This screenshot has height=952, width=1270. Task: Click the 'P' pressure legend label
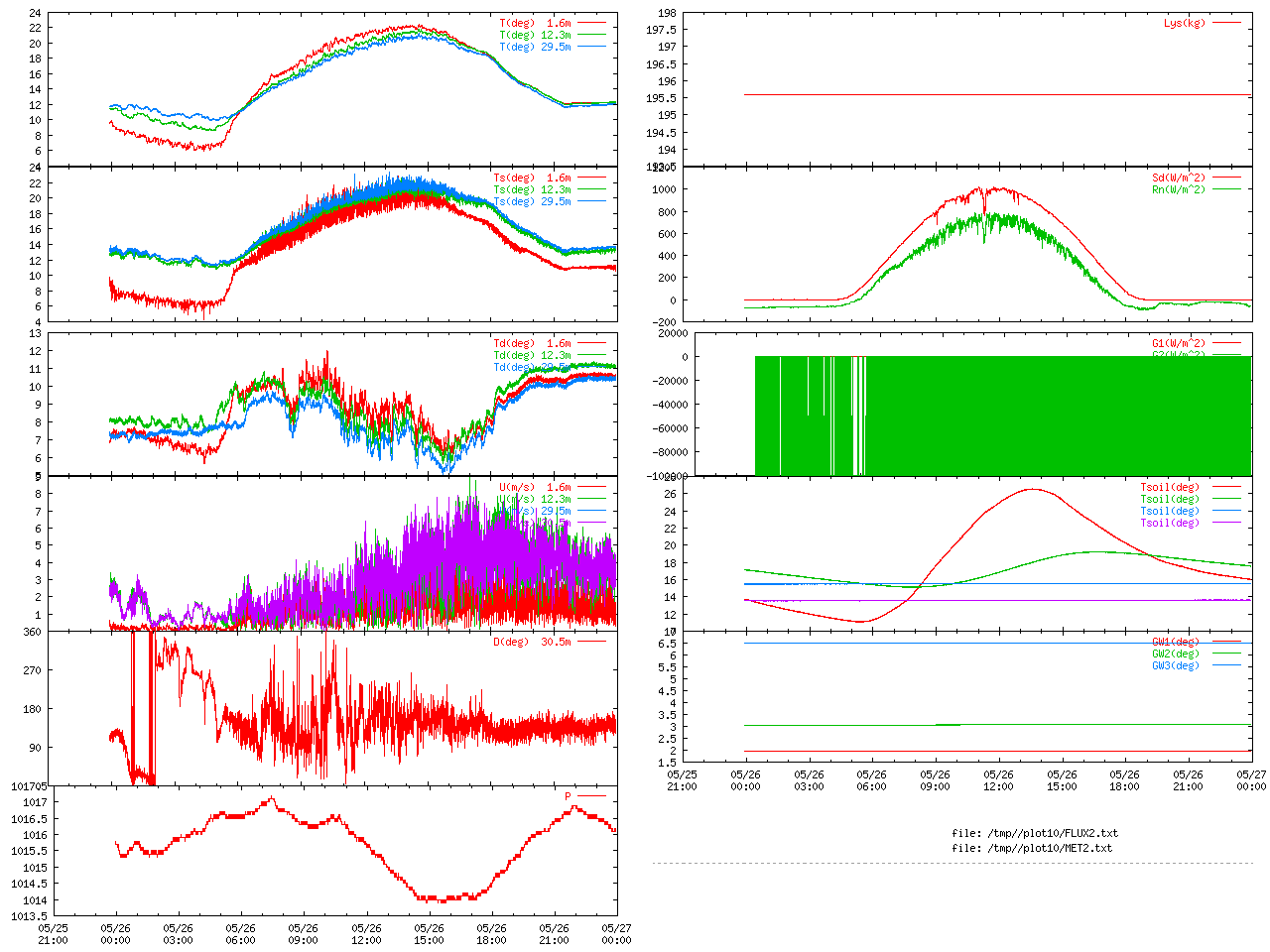569,796
